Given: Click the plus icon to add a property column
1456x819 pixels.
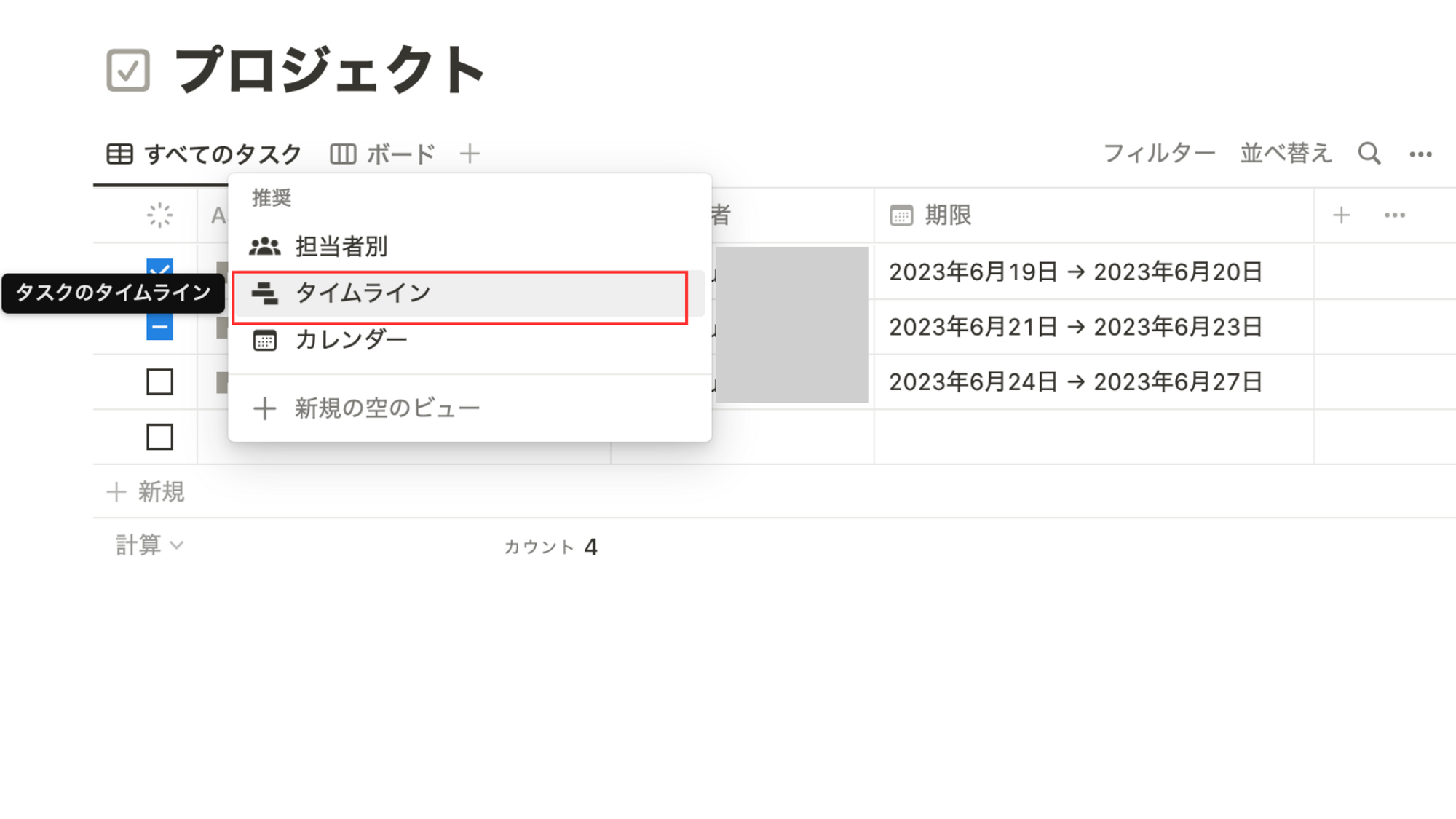Looking at the screenshot, I should (1341, 215).
